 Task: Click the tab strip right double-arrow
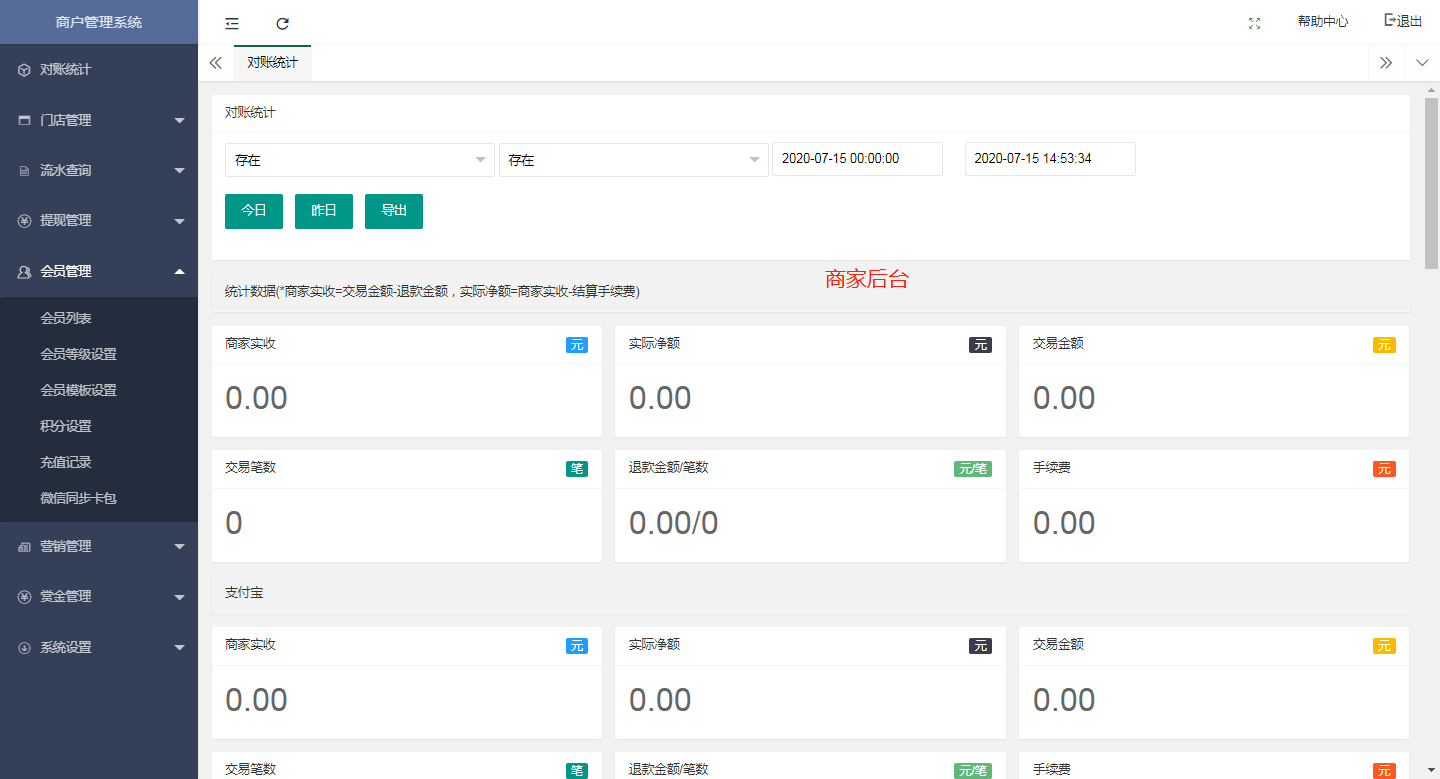pyautogui.click(x=1386, y=62)
